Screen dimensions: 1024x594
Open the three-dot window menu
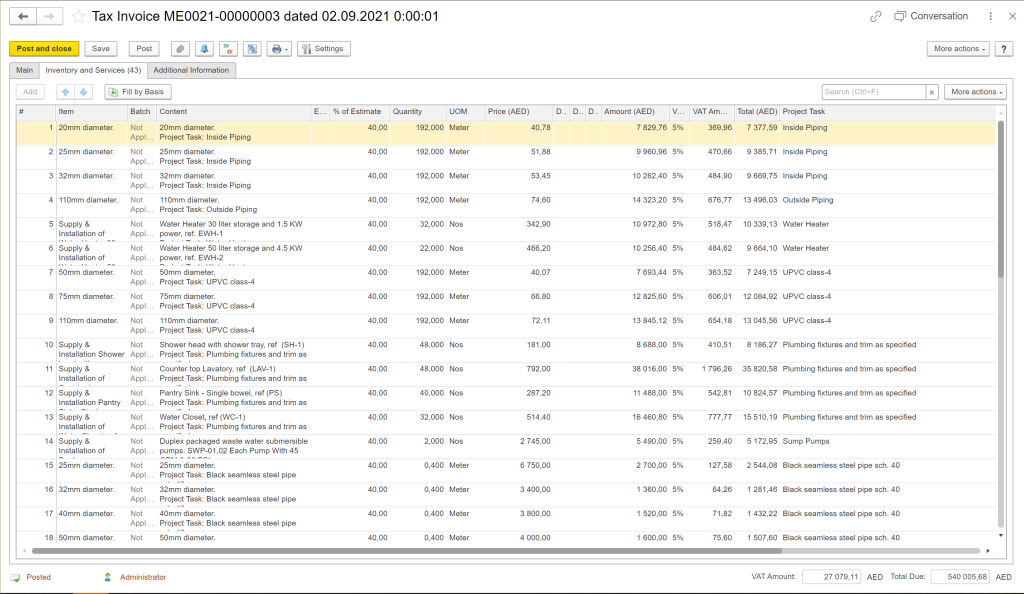[991, 16]
